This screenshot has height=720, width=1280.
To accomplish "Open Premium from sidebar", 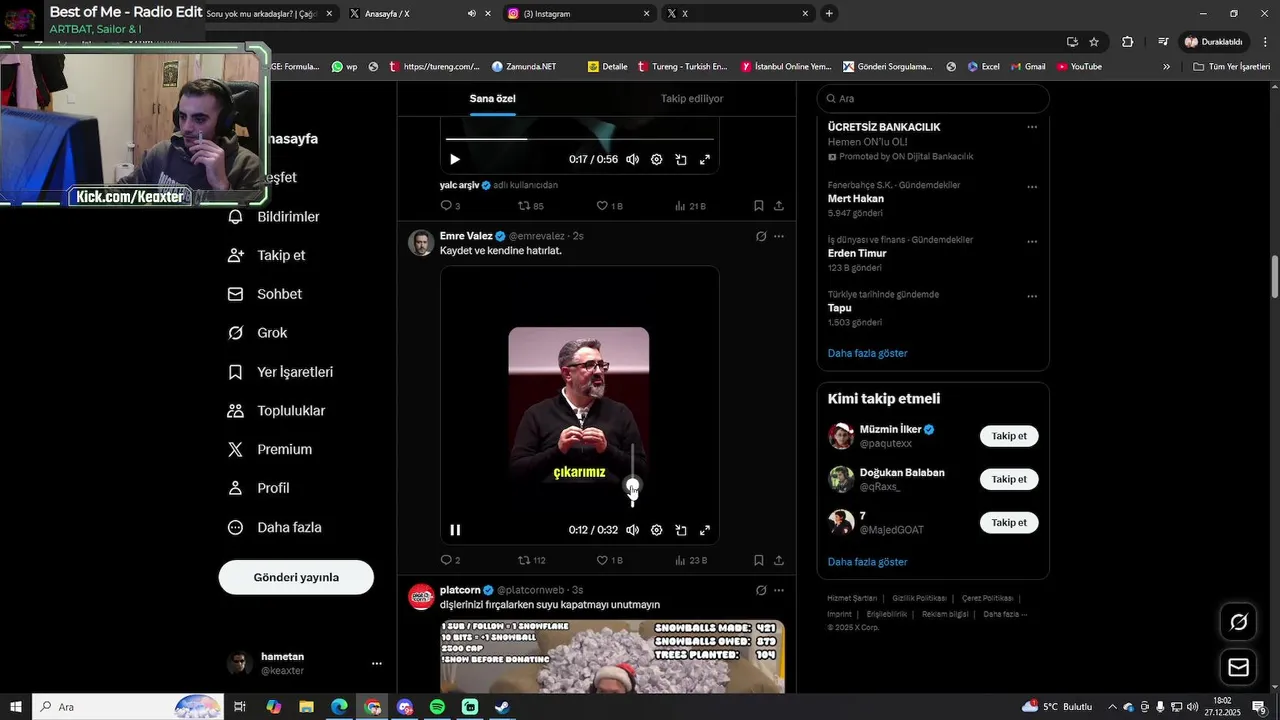I will pyautogui.click(x=270, y=450).
